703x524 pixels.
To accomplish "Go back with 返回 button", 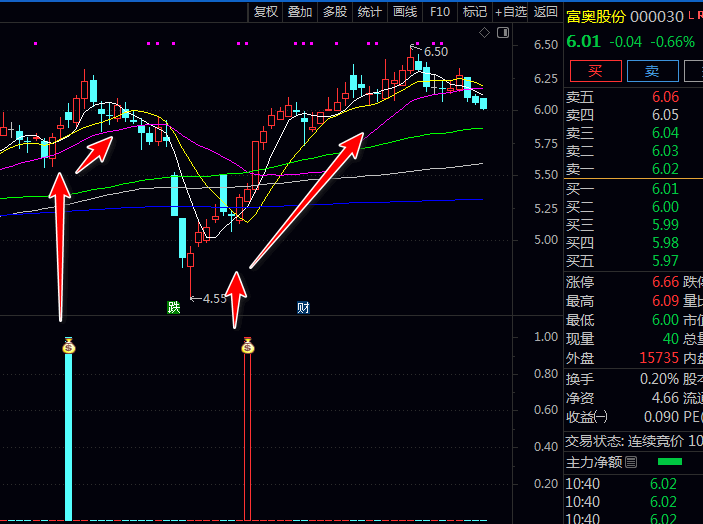I will pyautogui.click(x=545, y=12).
